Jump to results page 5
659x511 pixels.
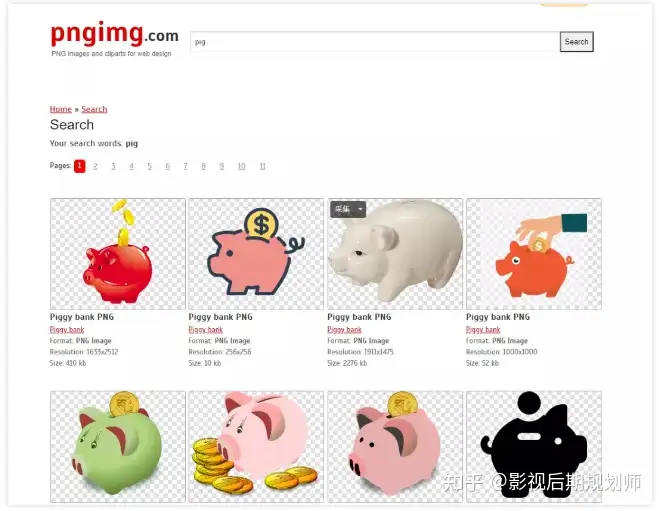[149, 166]
